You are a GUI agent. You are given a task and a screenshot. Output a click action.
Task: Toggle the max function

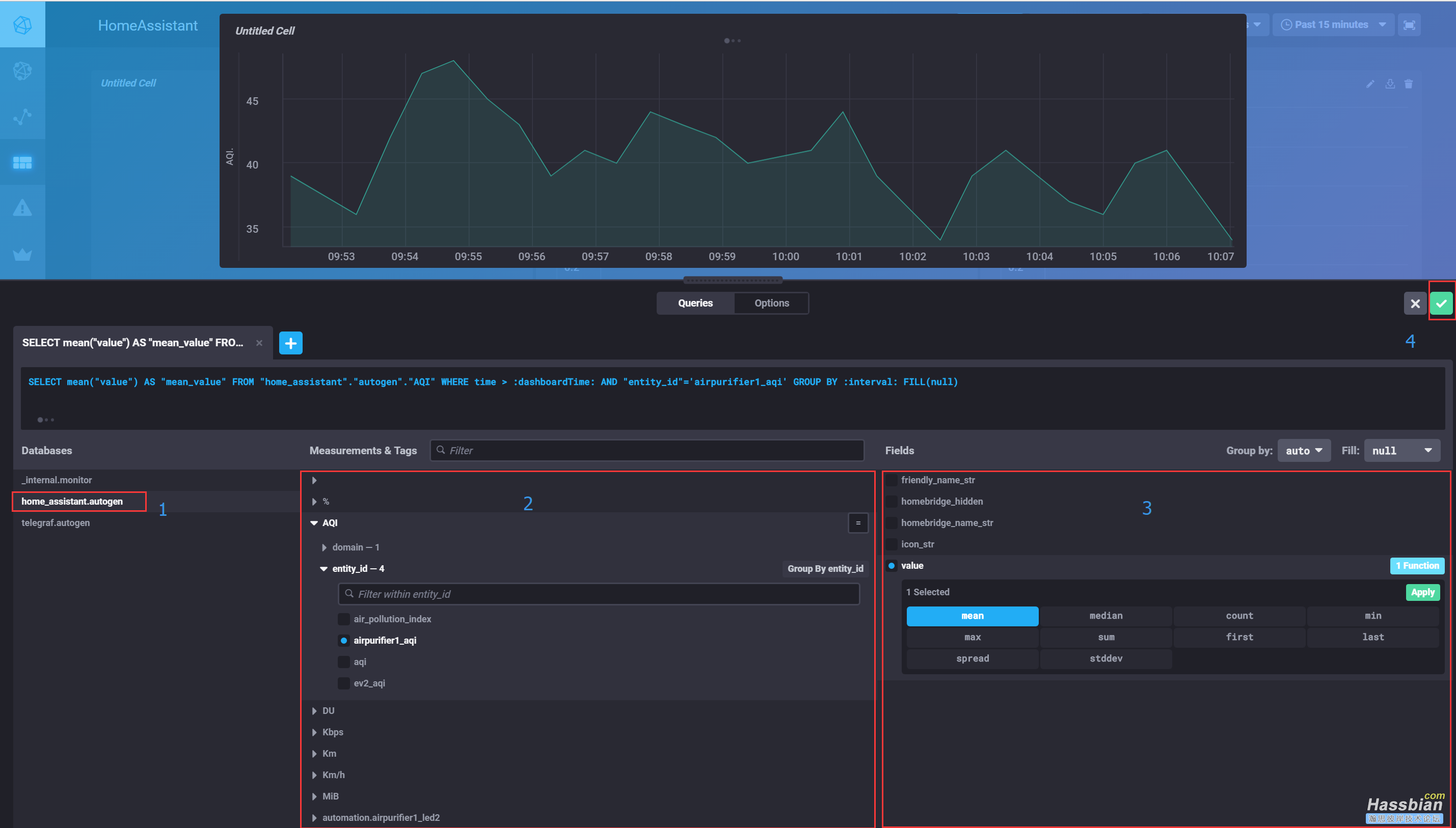click(x=972, y=638)
